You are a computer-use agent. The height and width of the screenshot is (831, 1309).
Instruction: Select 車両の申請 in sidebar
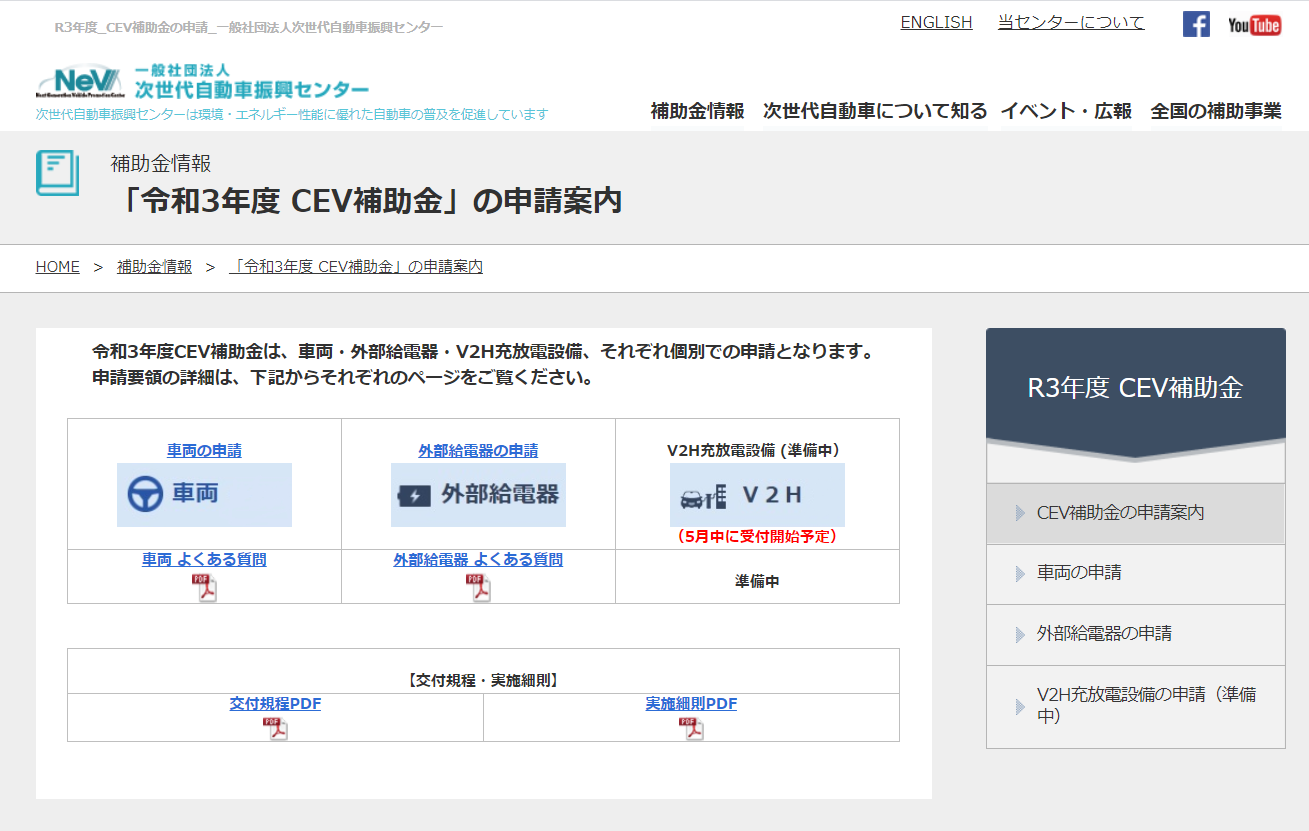pyautogui.click(x=1136, y=573)
